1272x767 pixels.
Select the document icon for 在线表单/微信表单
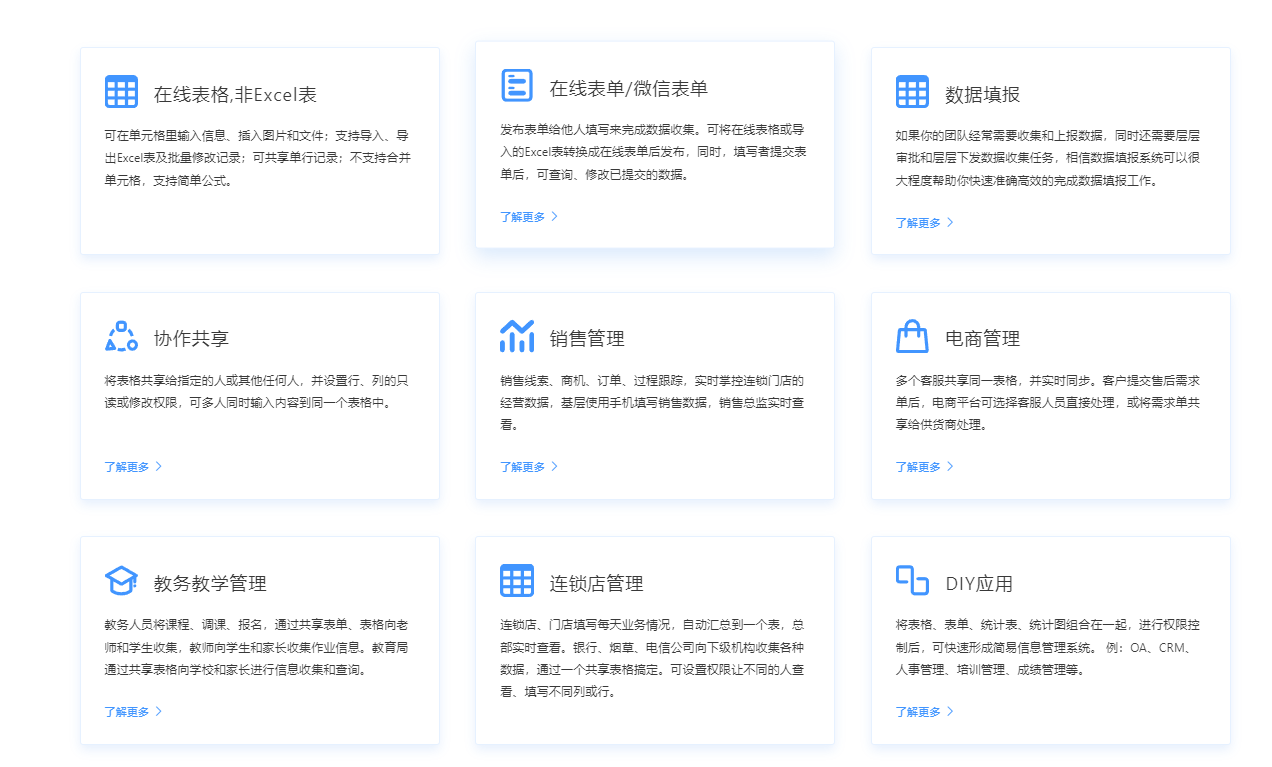point(516,85)
